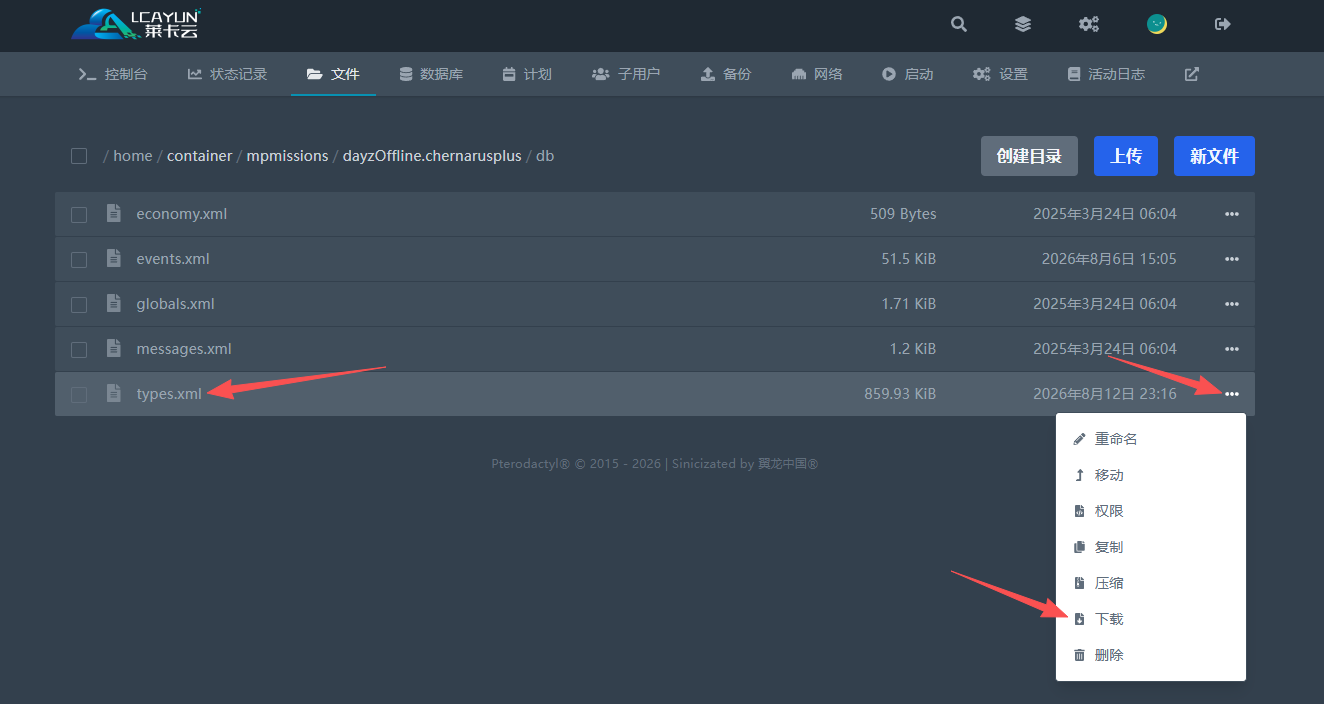Screen dimensions: 1324x704
Task: Open the external link icon tab
Action: [x=1192, y=74]
